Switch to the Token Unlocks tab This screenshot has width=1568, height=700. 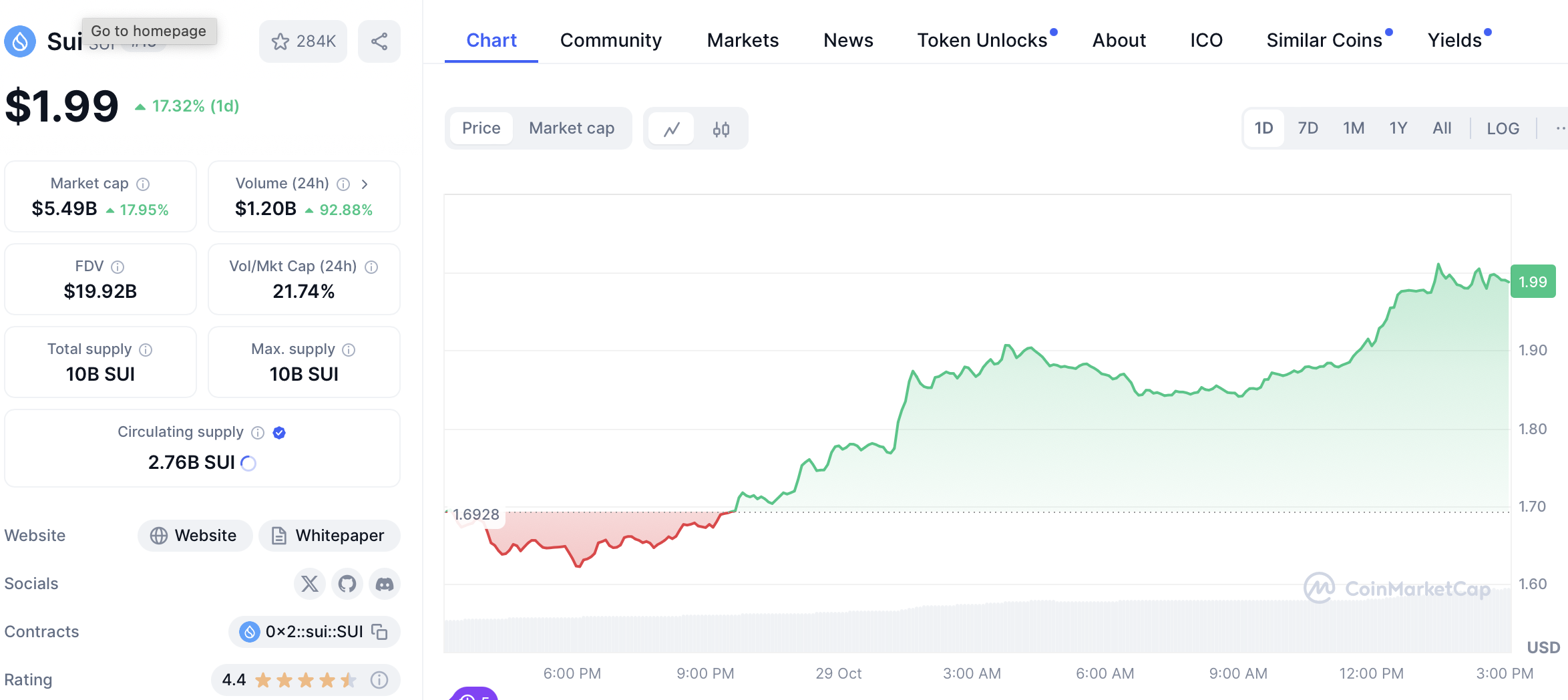982,40
